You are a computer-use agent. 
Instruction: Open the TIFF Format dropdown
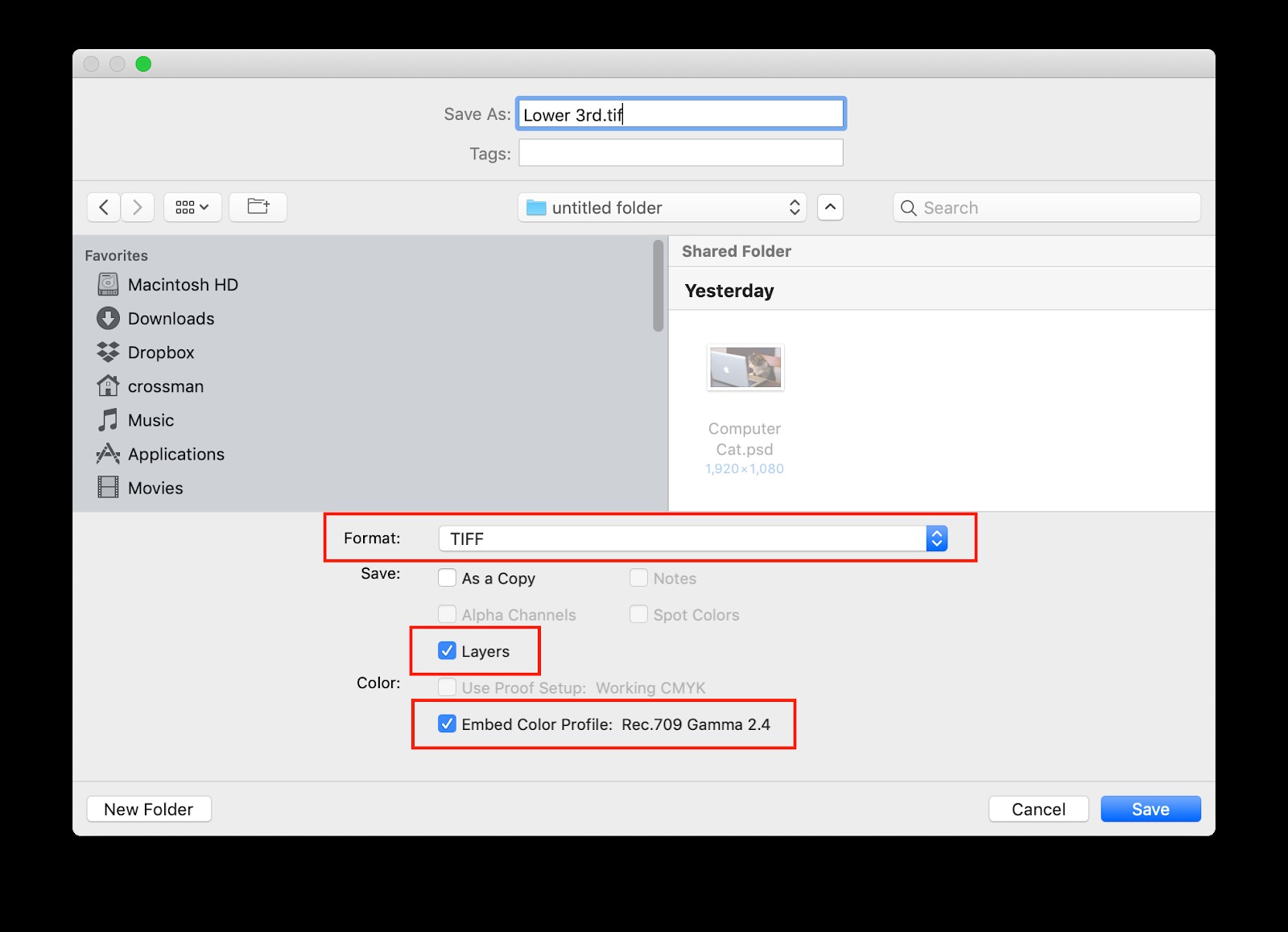[935, 538]
